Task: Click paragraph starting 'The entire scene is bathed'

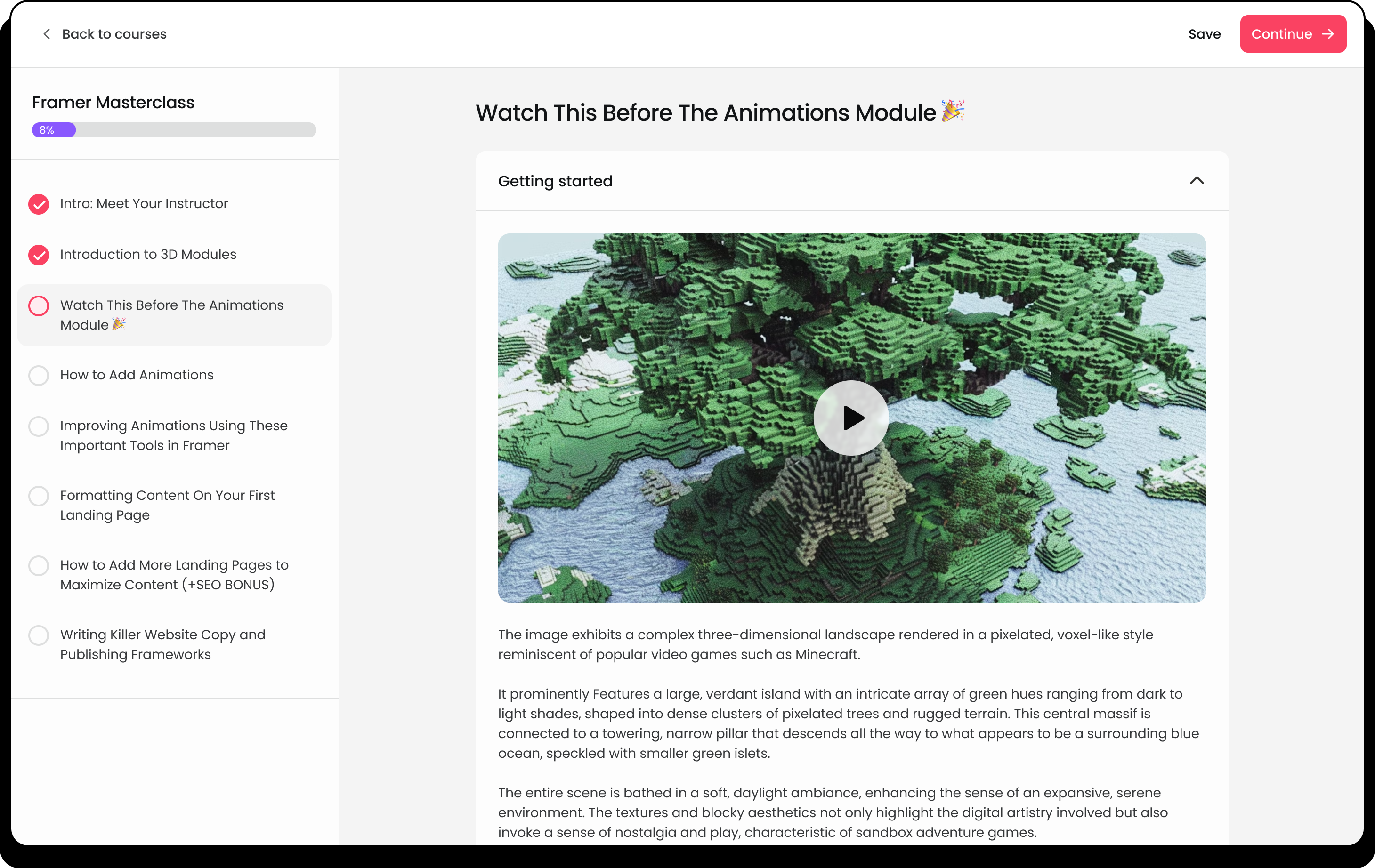Action: (x=833, y=812)
